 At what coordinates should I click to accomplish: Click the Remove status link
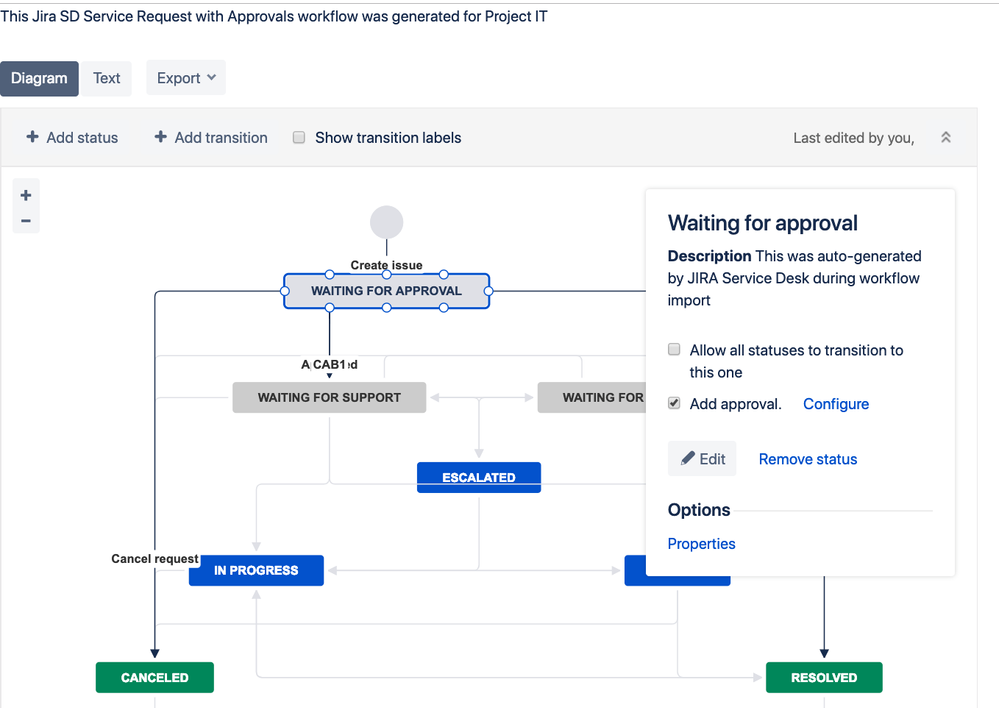pyautogui.click(x=808, y=459)
